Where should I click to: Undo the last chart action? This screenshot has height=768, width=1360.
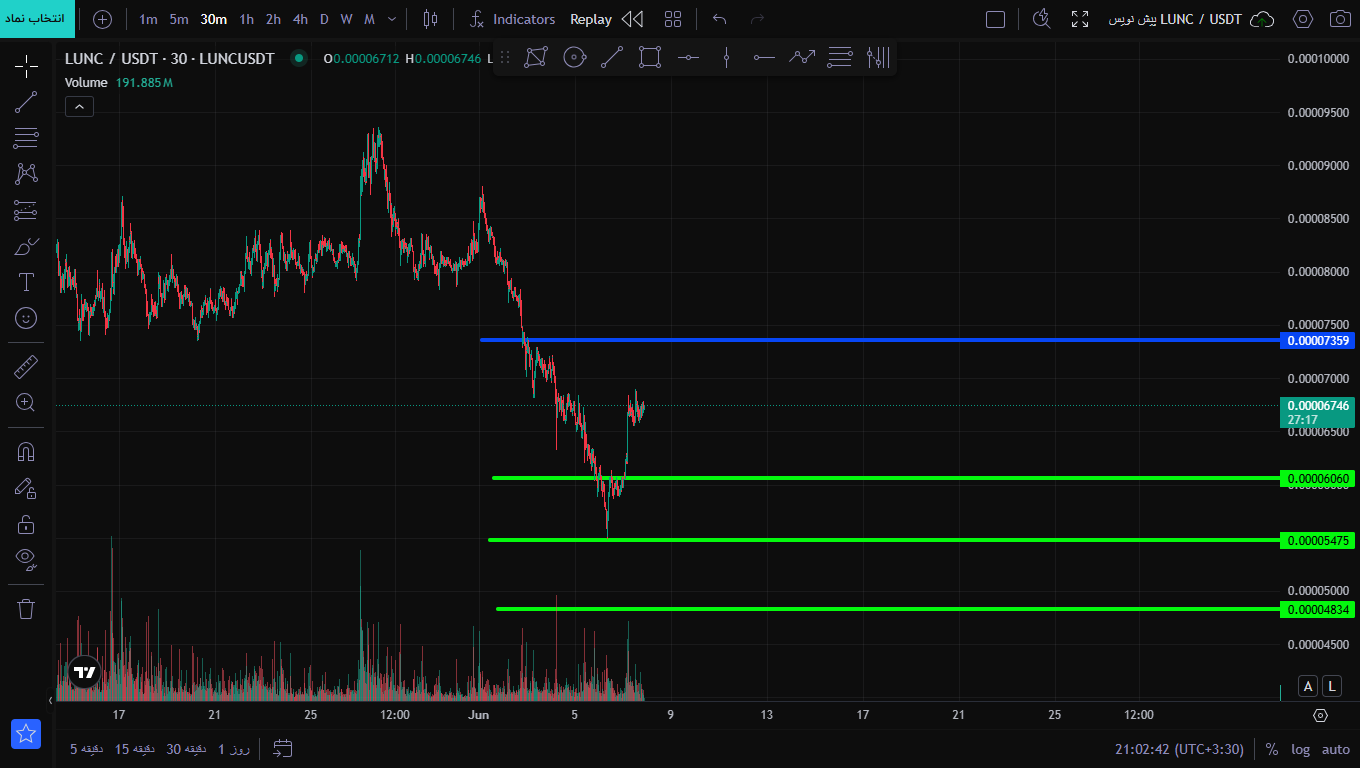(719, 19)
